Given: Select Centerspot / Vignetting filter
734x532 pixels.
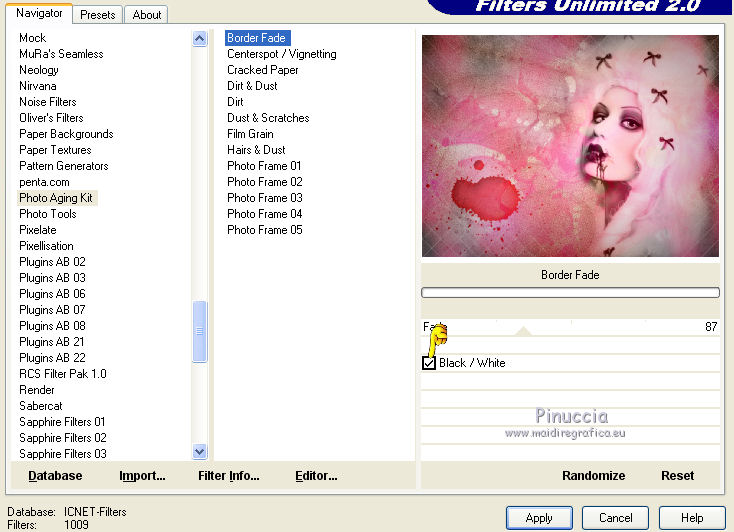Looking at the screenshot, I should pyautogui.click(x=282, y=54).
